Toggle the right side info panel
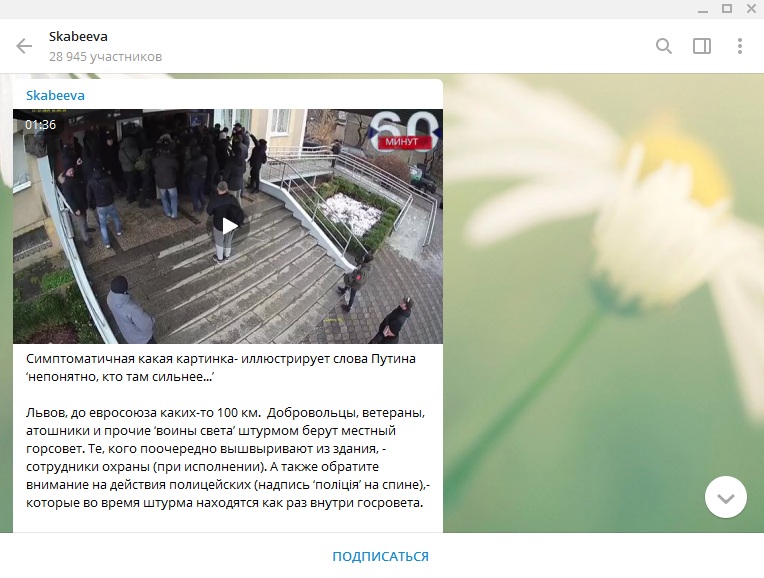 click(x=702, y=46)
